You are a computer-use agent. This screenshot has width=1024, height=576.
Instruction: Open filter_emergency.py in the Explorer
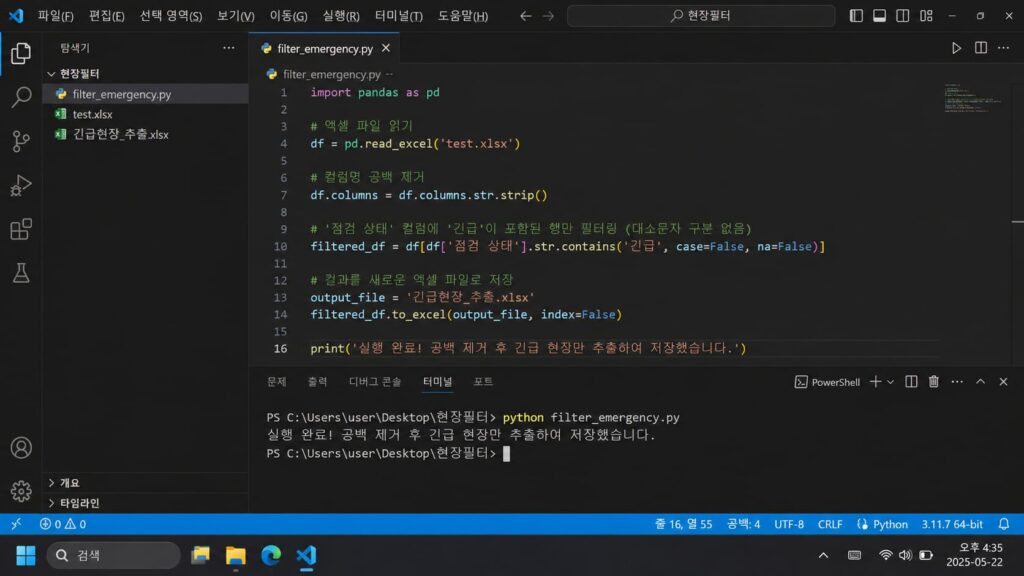pyautogui.click(x=146, y=94)
